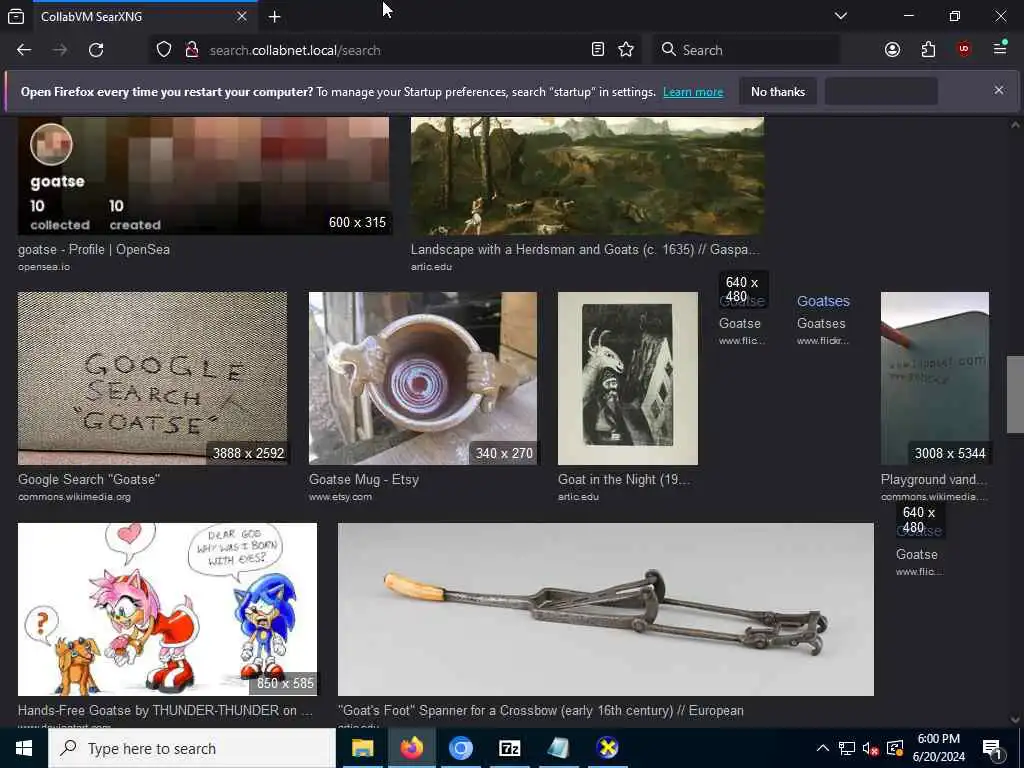Click the Firefox Search box
1024x768 pixels.
[746, 50]
